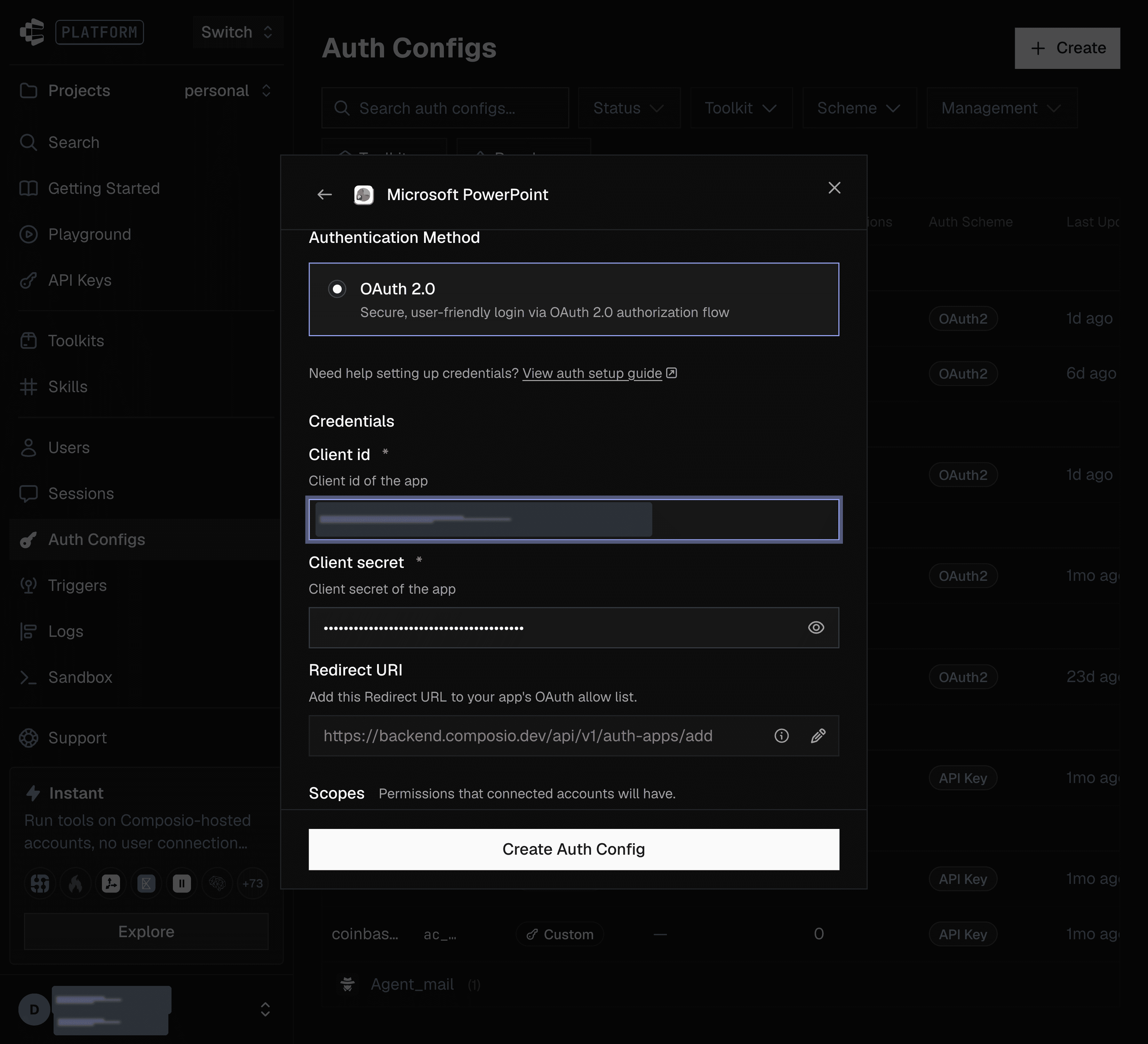
Task: Open the Status filter dropdown
Action: coord(629,108)
